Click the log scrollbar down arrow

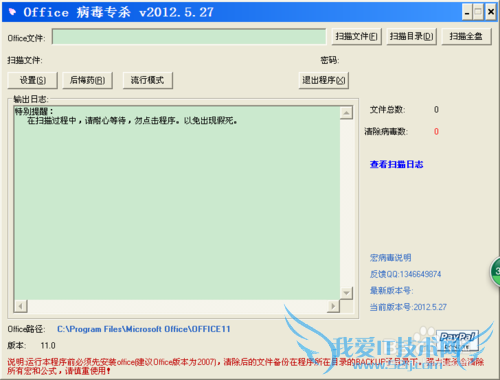click(x=346, y=293)
